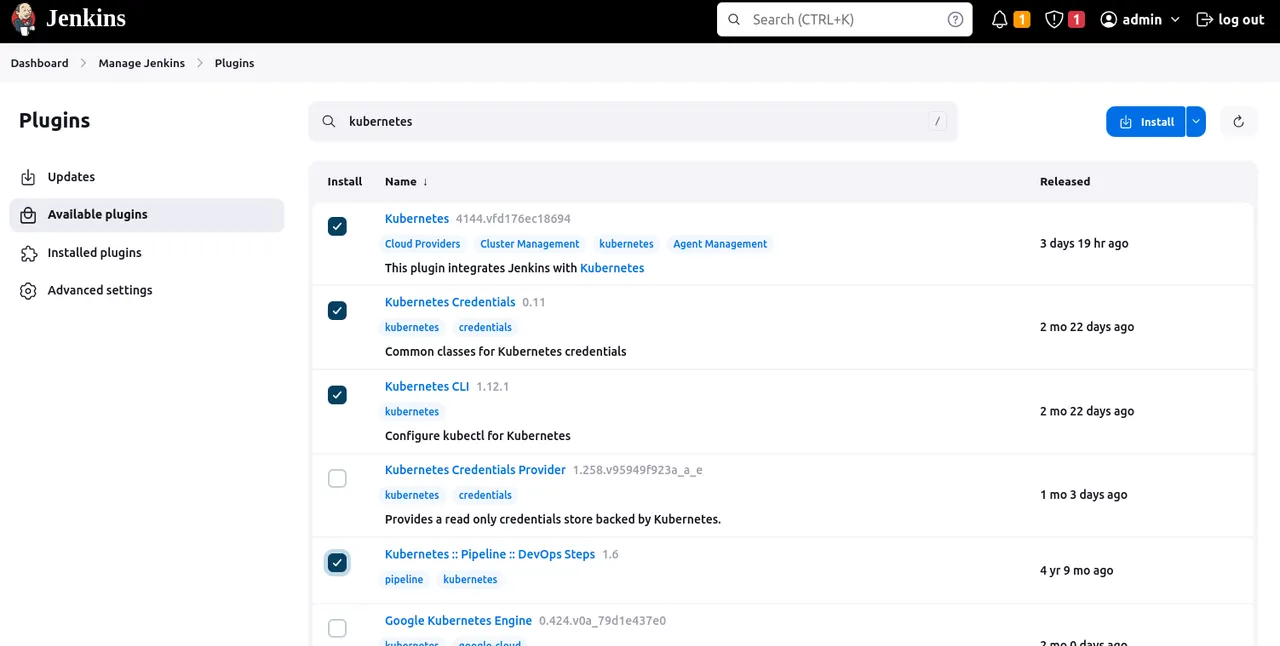
Task: Uncheck the Kubernetes CLI checkbox
Action: click(337, 395)
